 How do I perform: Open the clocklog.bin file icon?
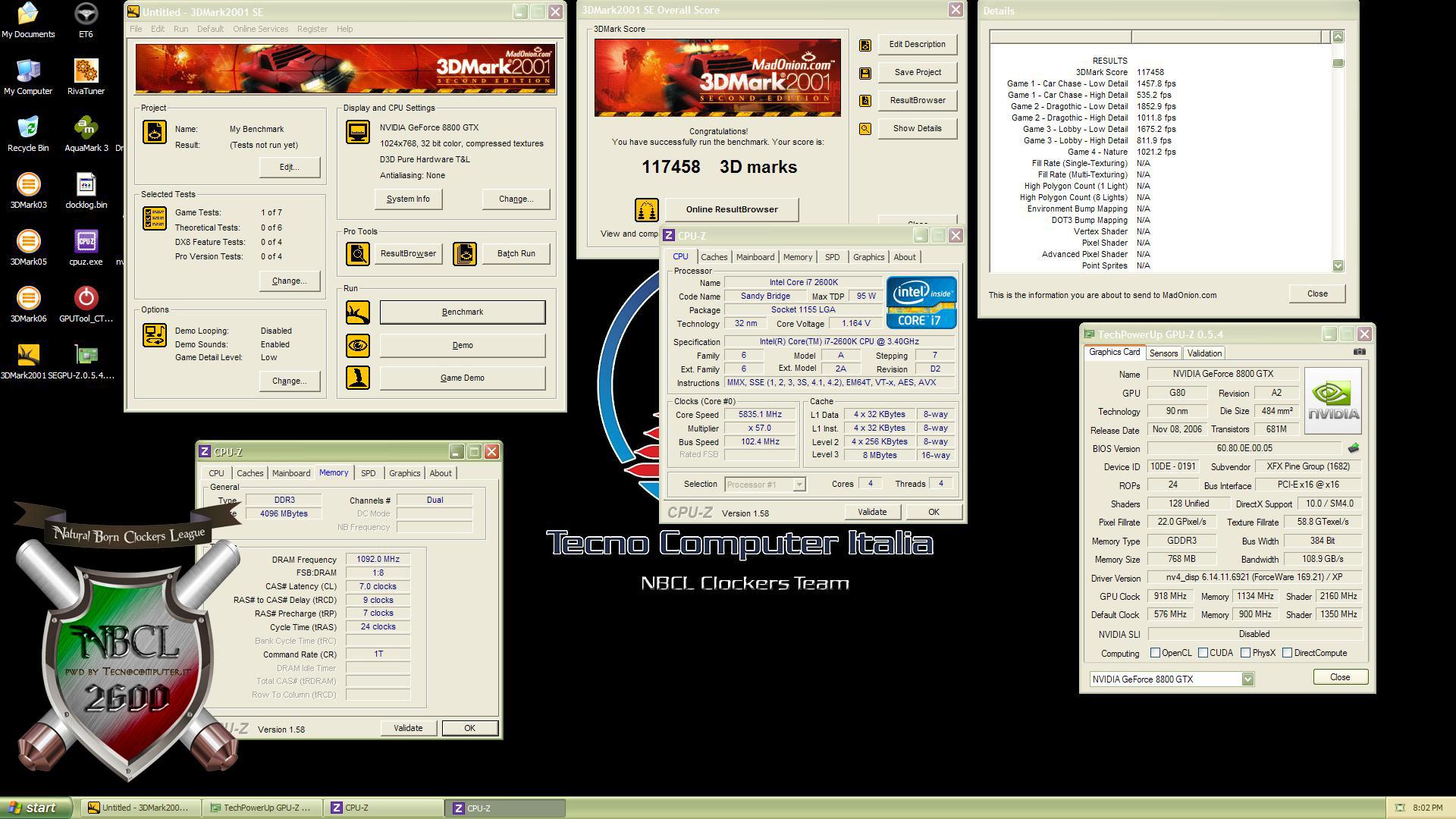(86, 192)
